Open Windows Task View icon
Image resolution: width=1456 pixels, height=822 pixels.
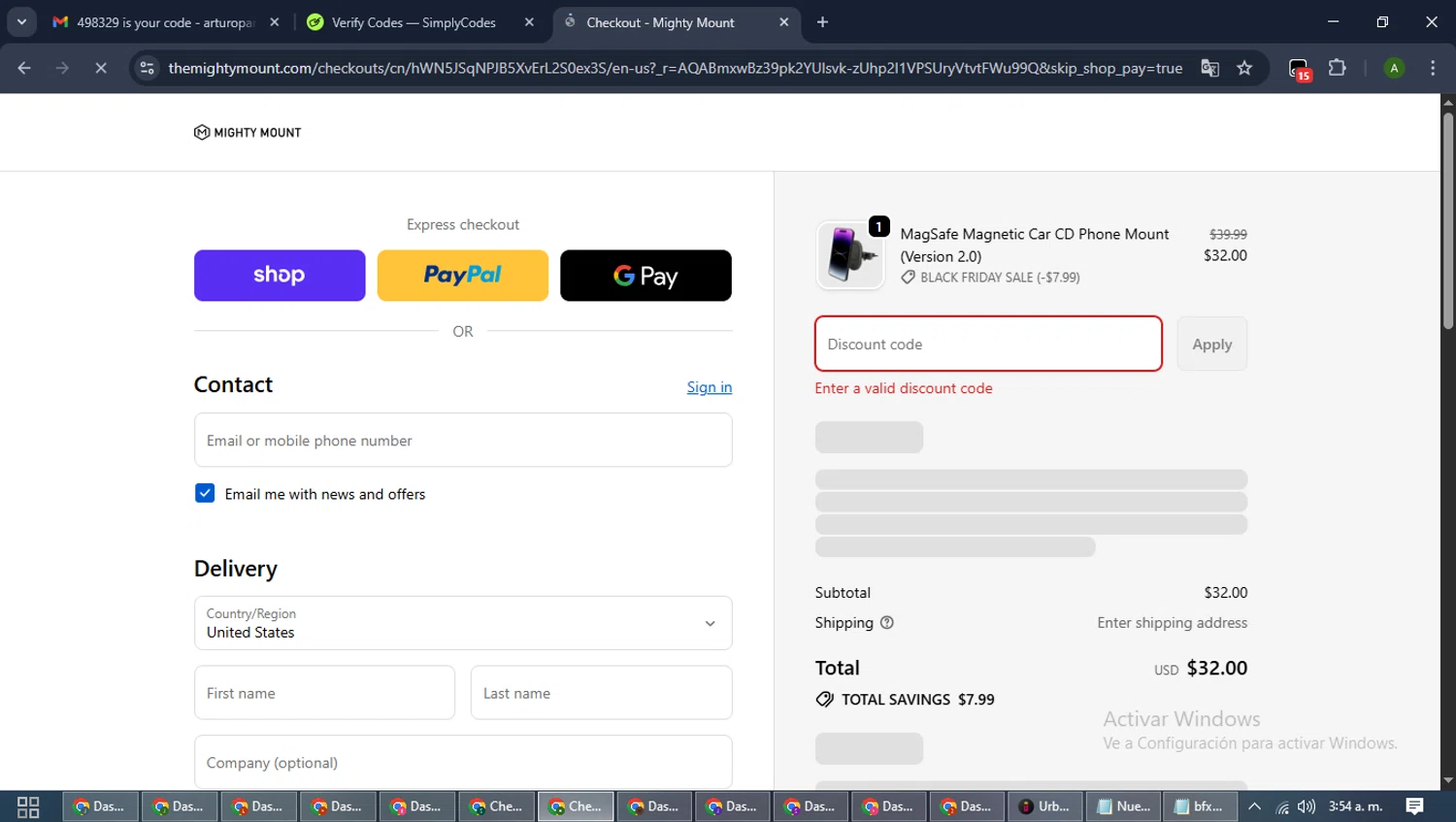point(28,806)
